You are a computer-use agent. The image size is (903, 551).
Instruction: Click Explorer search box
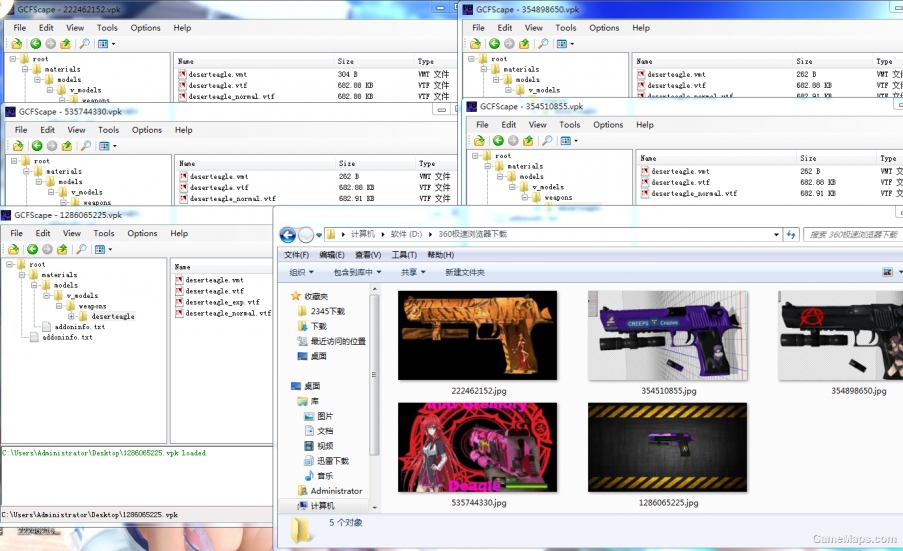coord(853,234)
